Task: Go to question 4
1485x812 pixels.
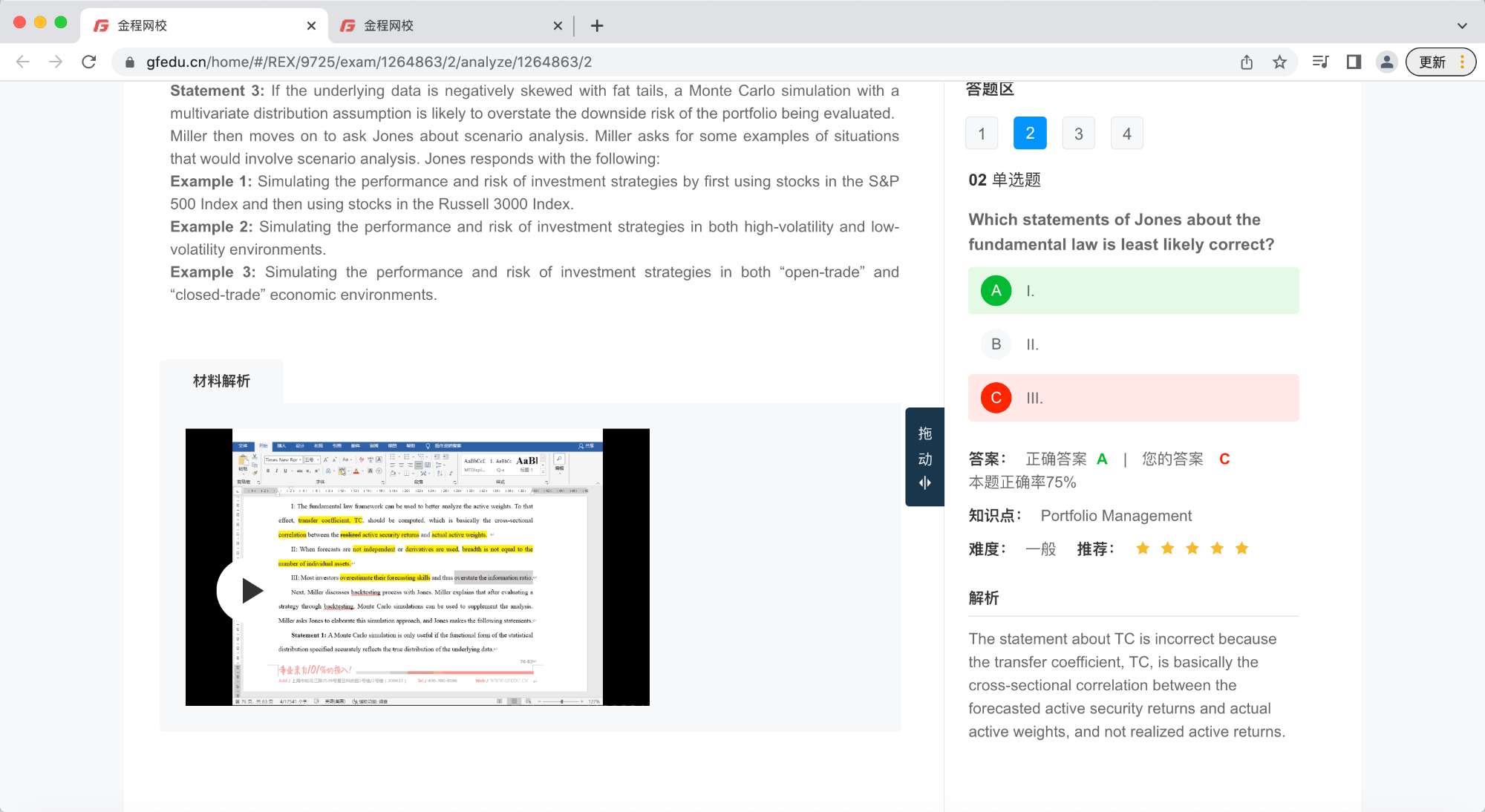Action: point(1126,134)
